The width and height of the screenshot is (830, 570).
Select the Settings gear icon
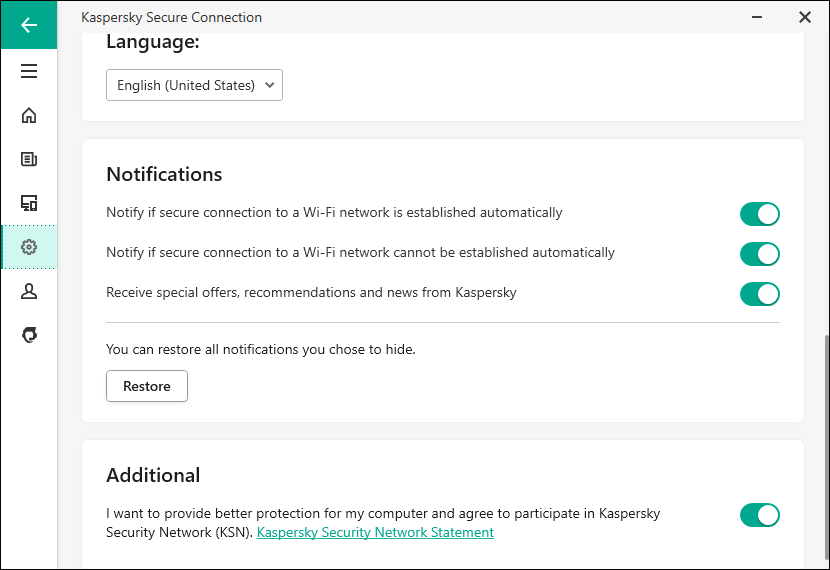click(29, 247)
